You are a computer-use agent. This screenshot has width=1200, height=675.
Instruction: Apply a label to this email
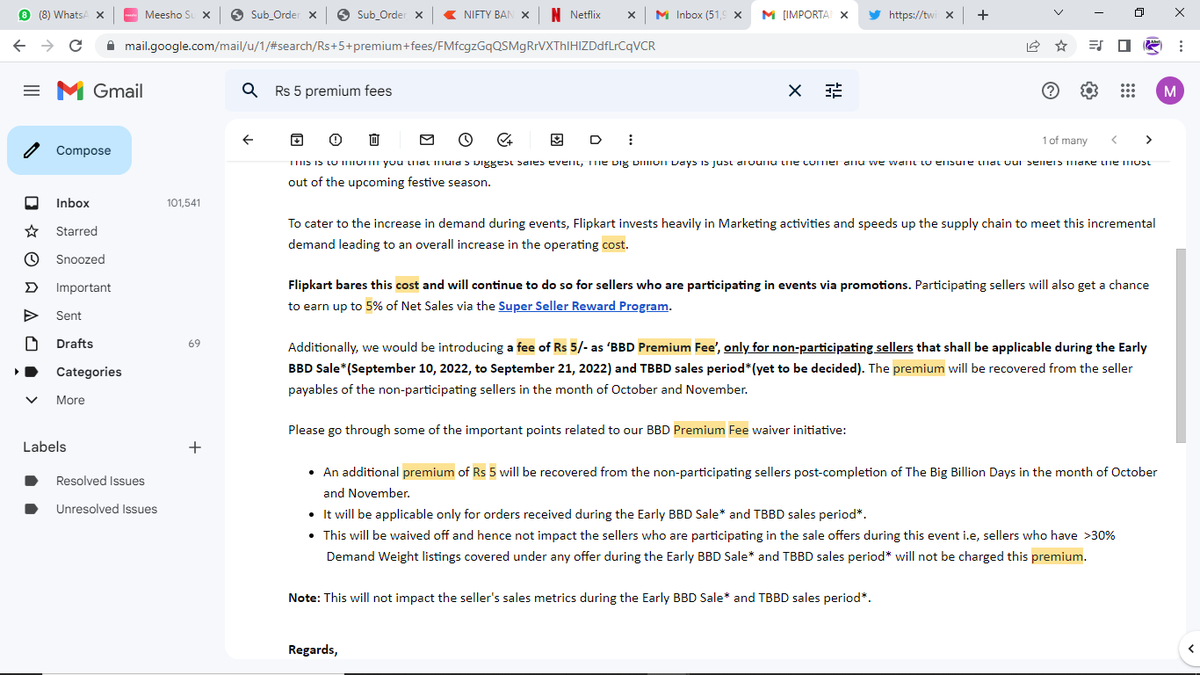[x=595, y=140]
